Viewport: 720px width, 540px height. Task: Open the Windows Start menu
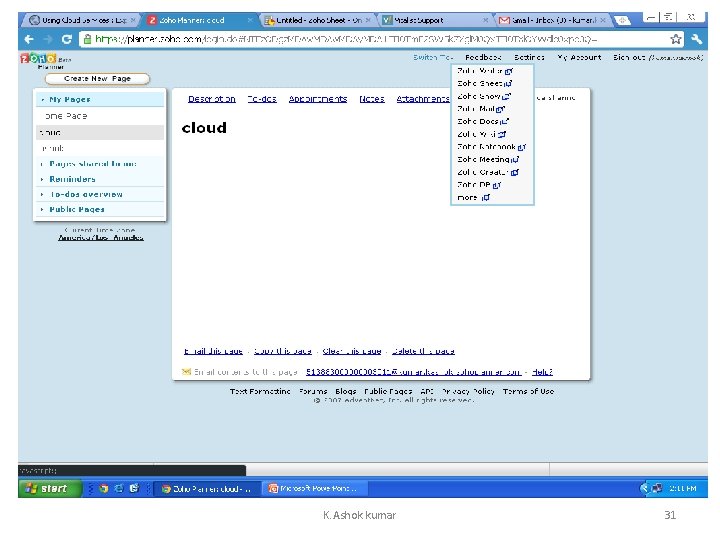(50, 489)
